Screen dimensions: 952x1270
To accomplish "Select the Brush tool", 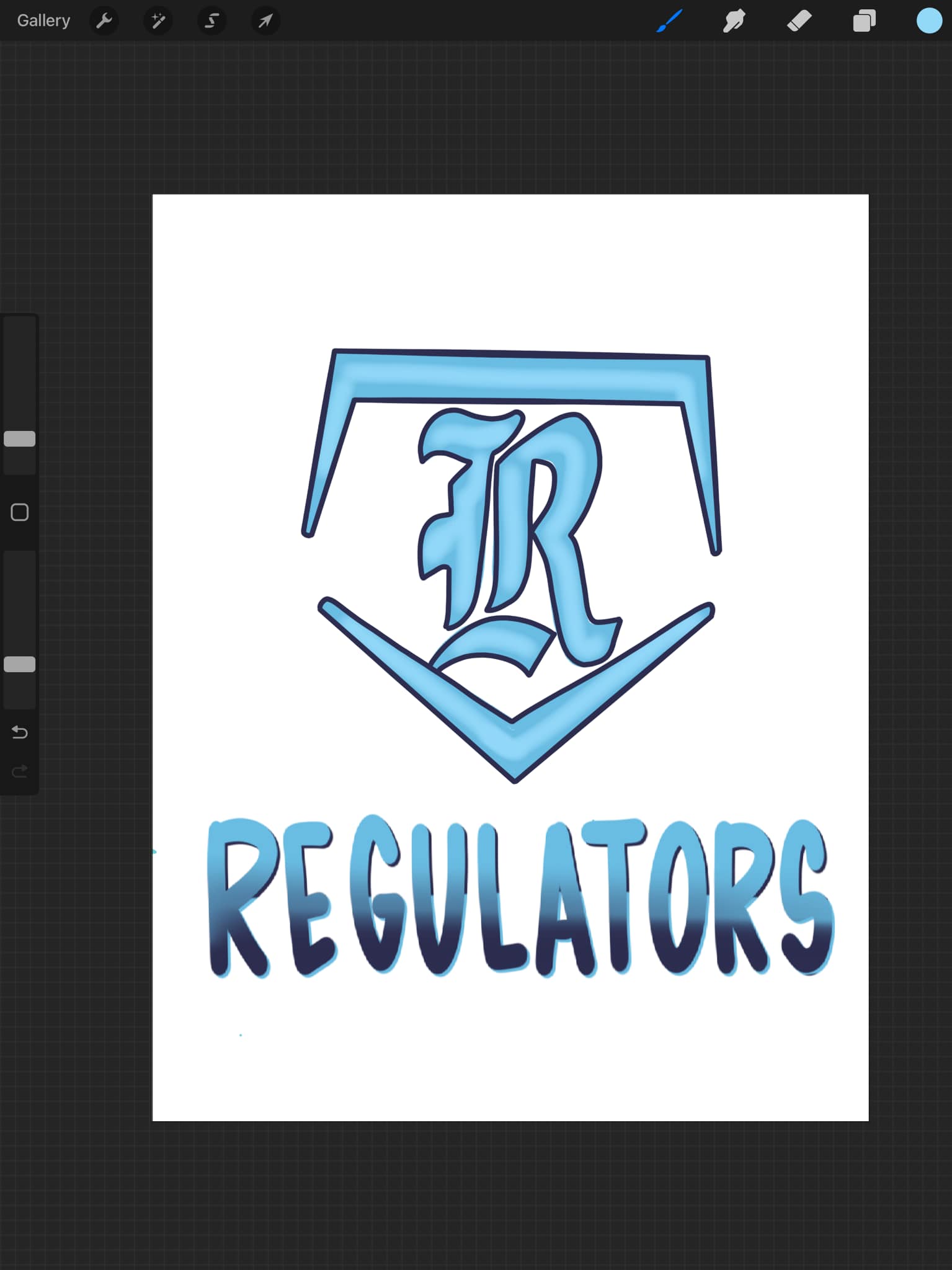I will [670, 21].
